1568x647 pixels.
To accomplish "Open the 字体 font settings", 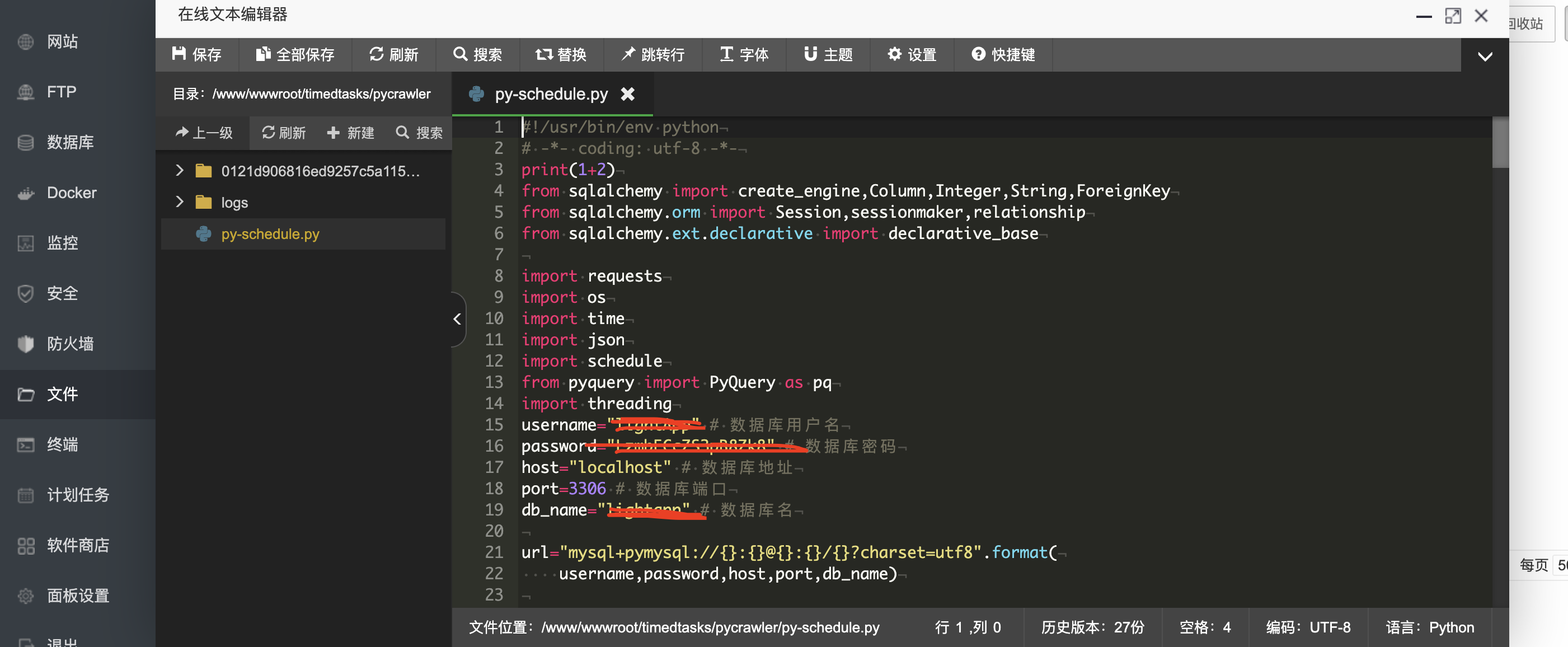I will click(x=744, y=55).
